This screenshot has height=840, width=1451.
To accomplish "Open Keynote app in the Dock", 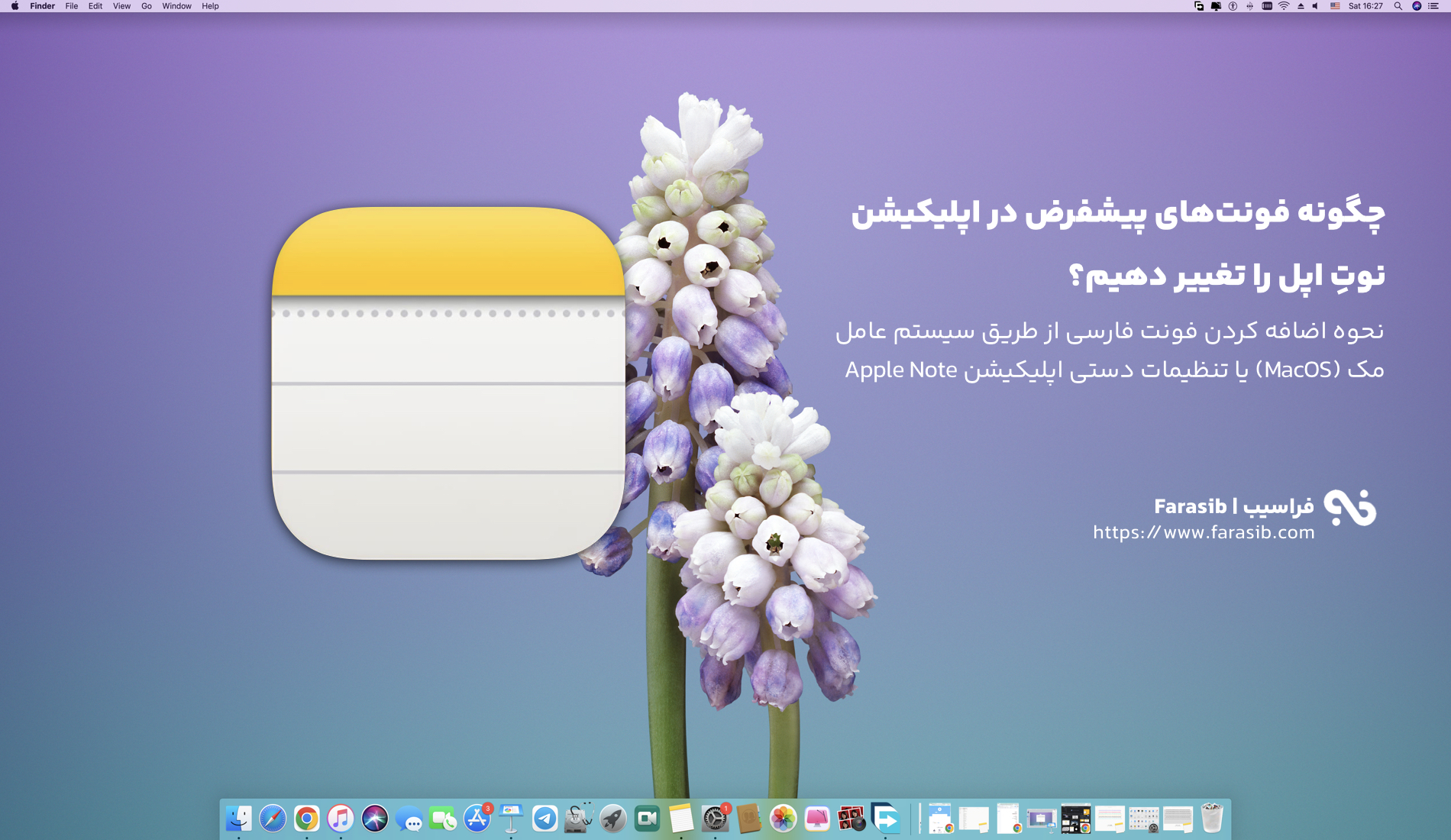I will pos(511,819).
